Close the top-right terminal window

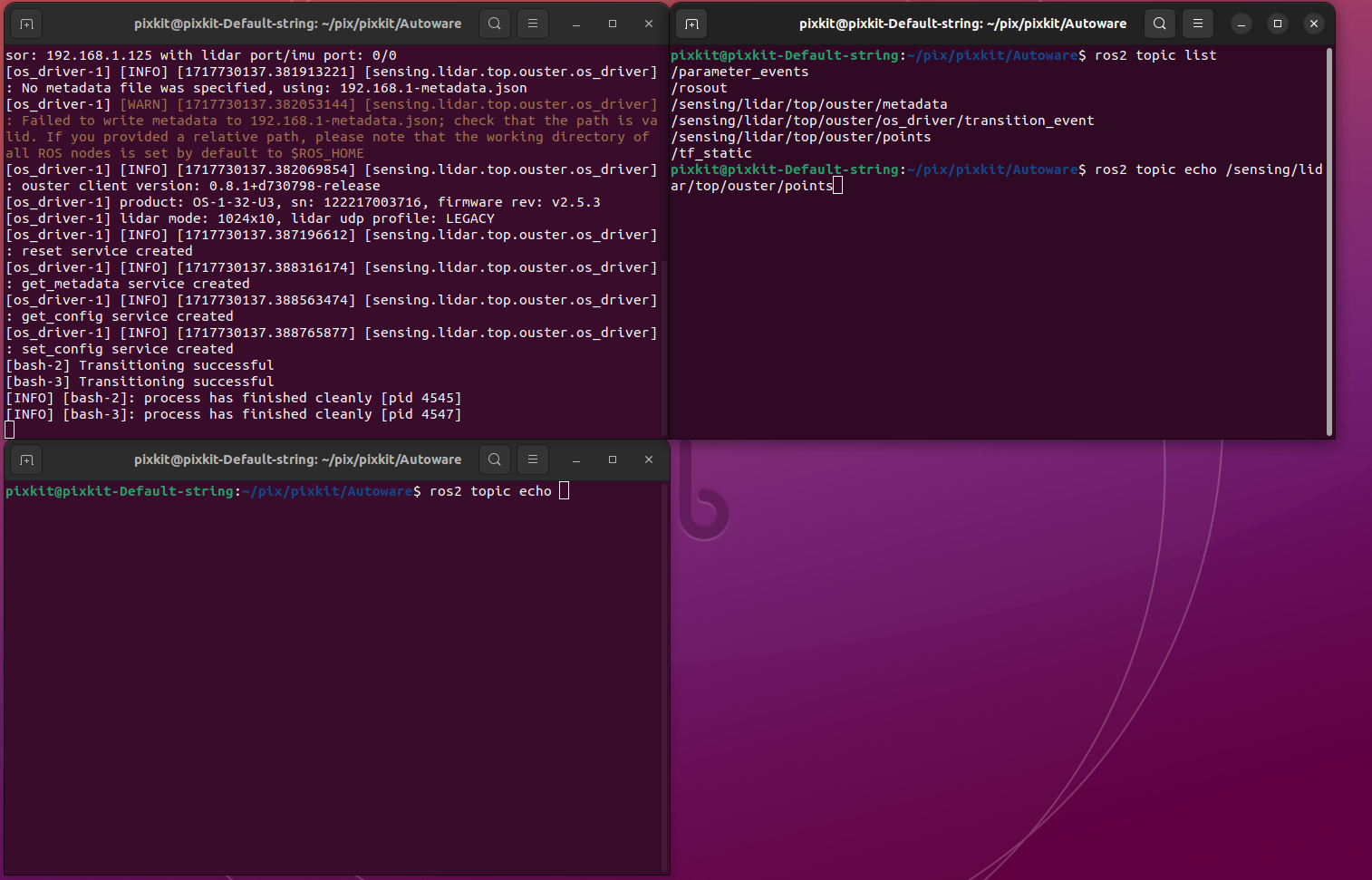tap(1314, 24)
